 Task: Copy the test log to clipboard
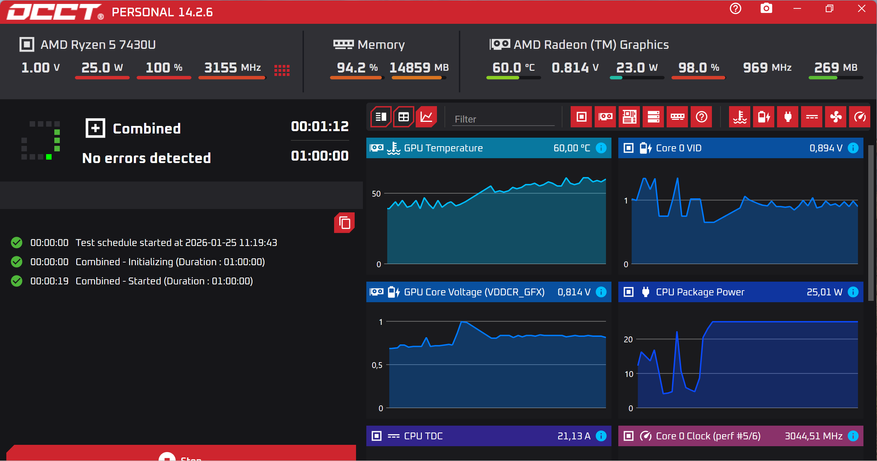(344, 222)
